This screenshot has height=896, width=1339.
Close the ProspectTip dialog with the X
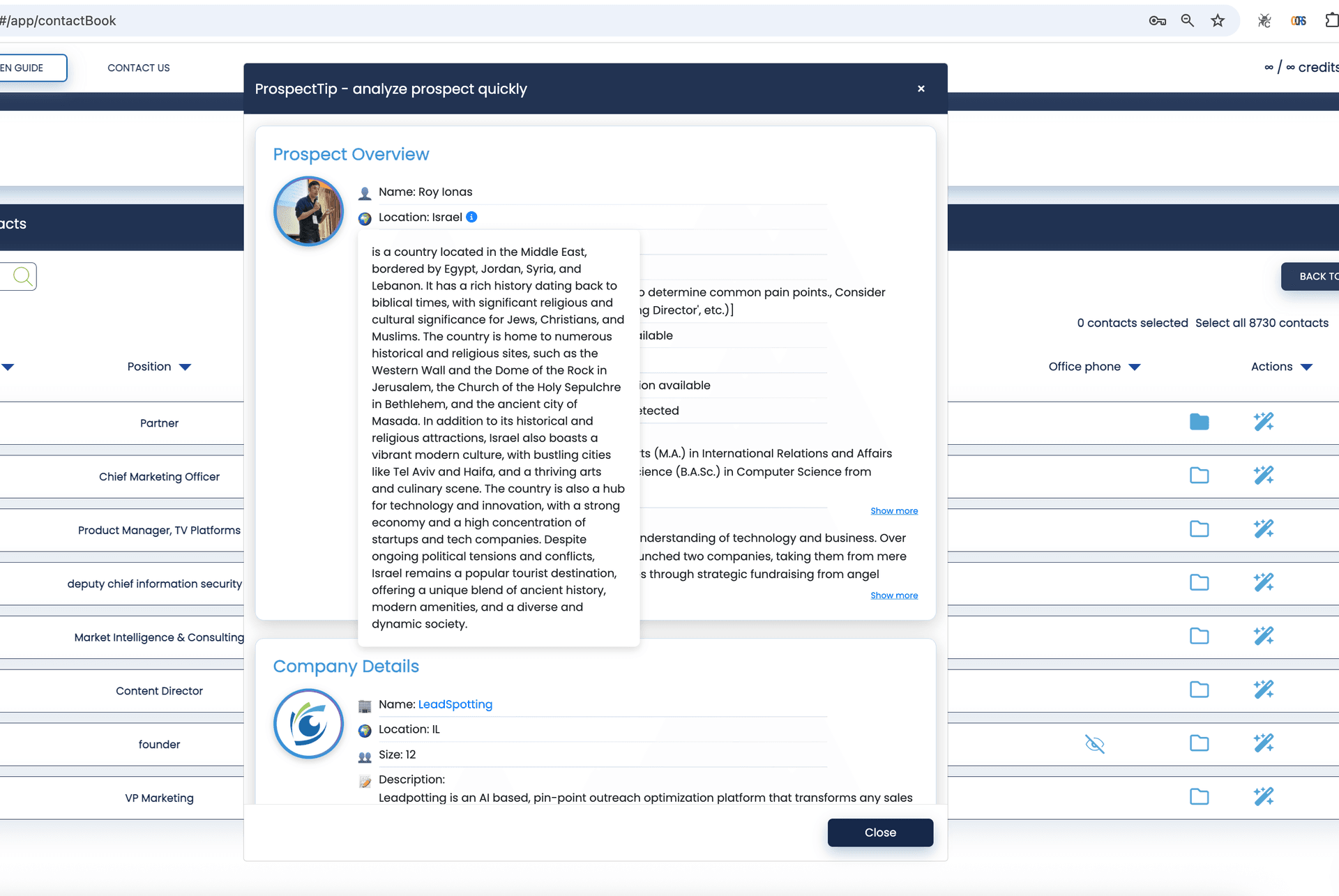(x=921, y=89)
